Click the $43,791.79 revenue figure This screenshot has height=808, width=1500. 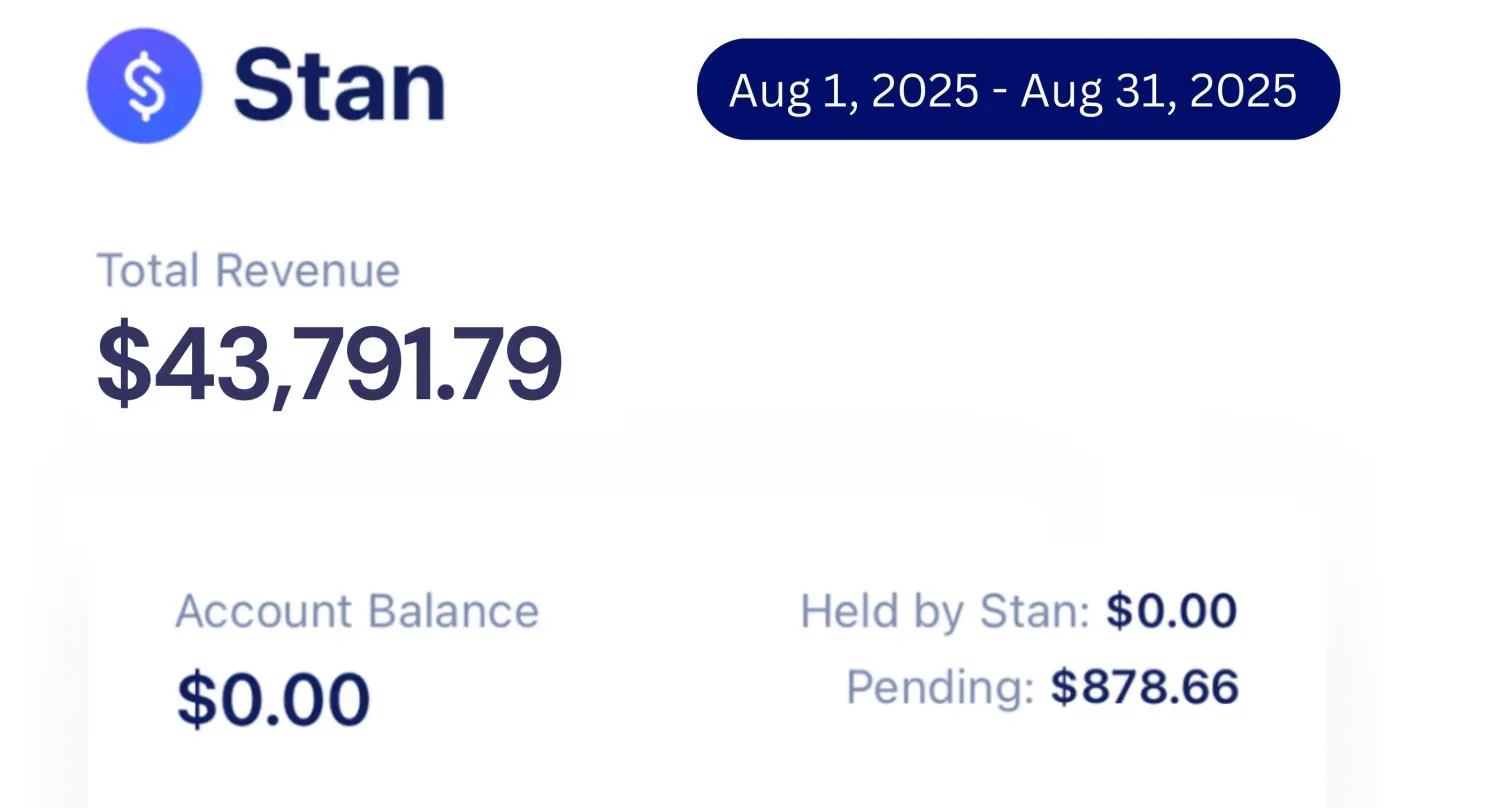(x=330, y=363)
